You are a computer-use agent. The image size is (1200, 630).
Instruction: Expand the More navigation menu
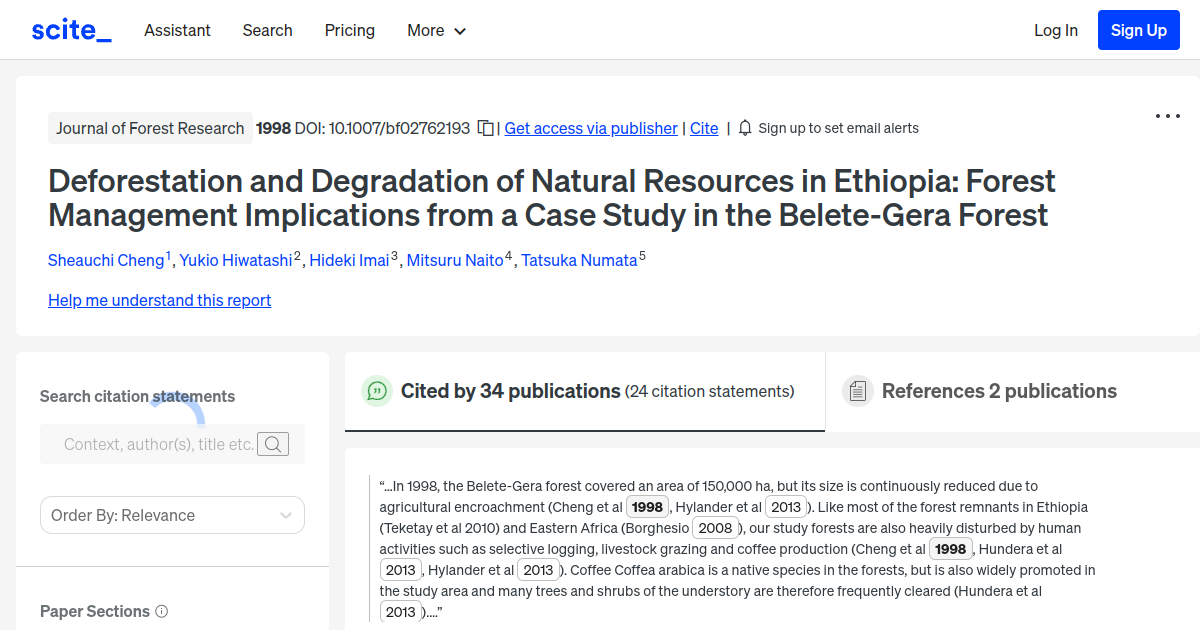(x=436, y=30)
